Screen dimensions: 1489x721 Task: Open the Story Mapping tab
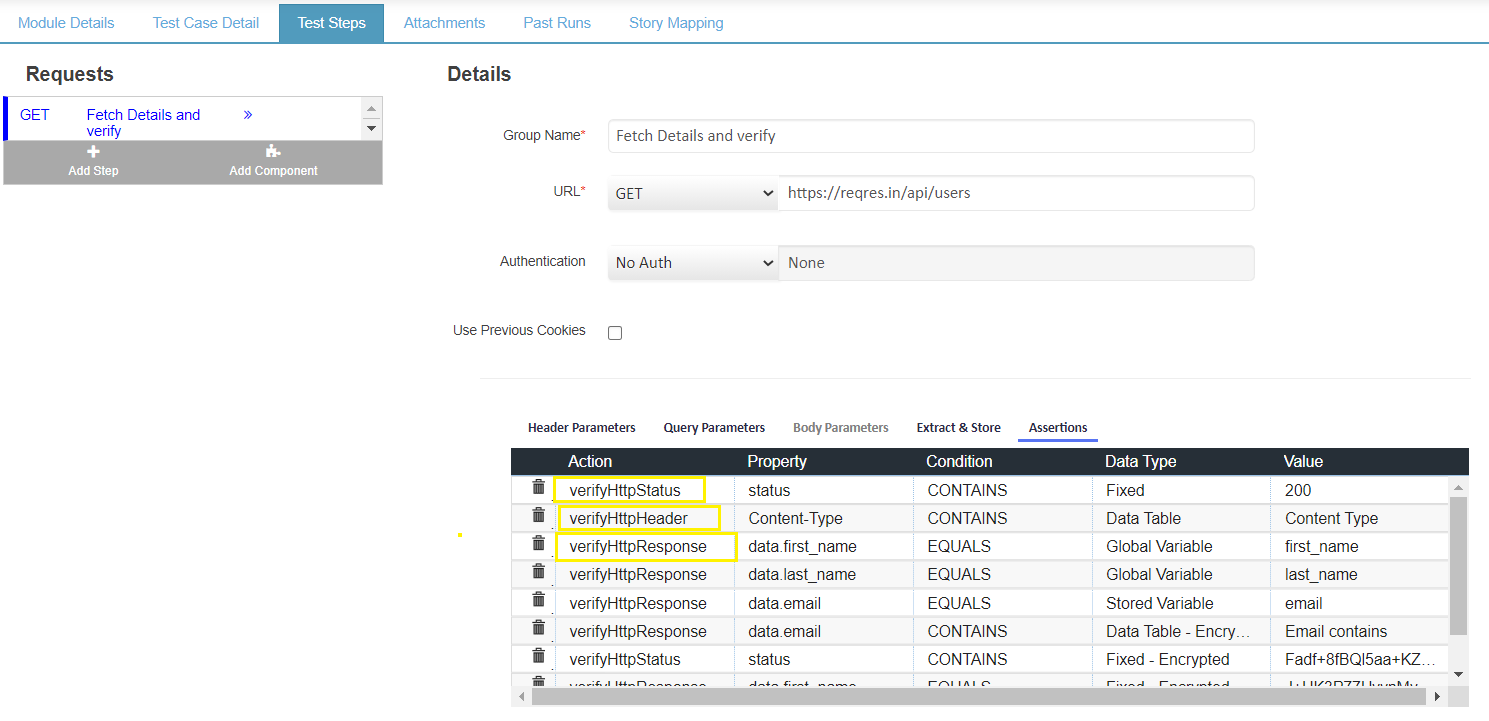(676, 23)
